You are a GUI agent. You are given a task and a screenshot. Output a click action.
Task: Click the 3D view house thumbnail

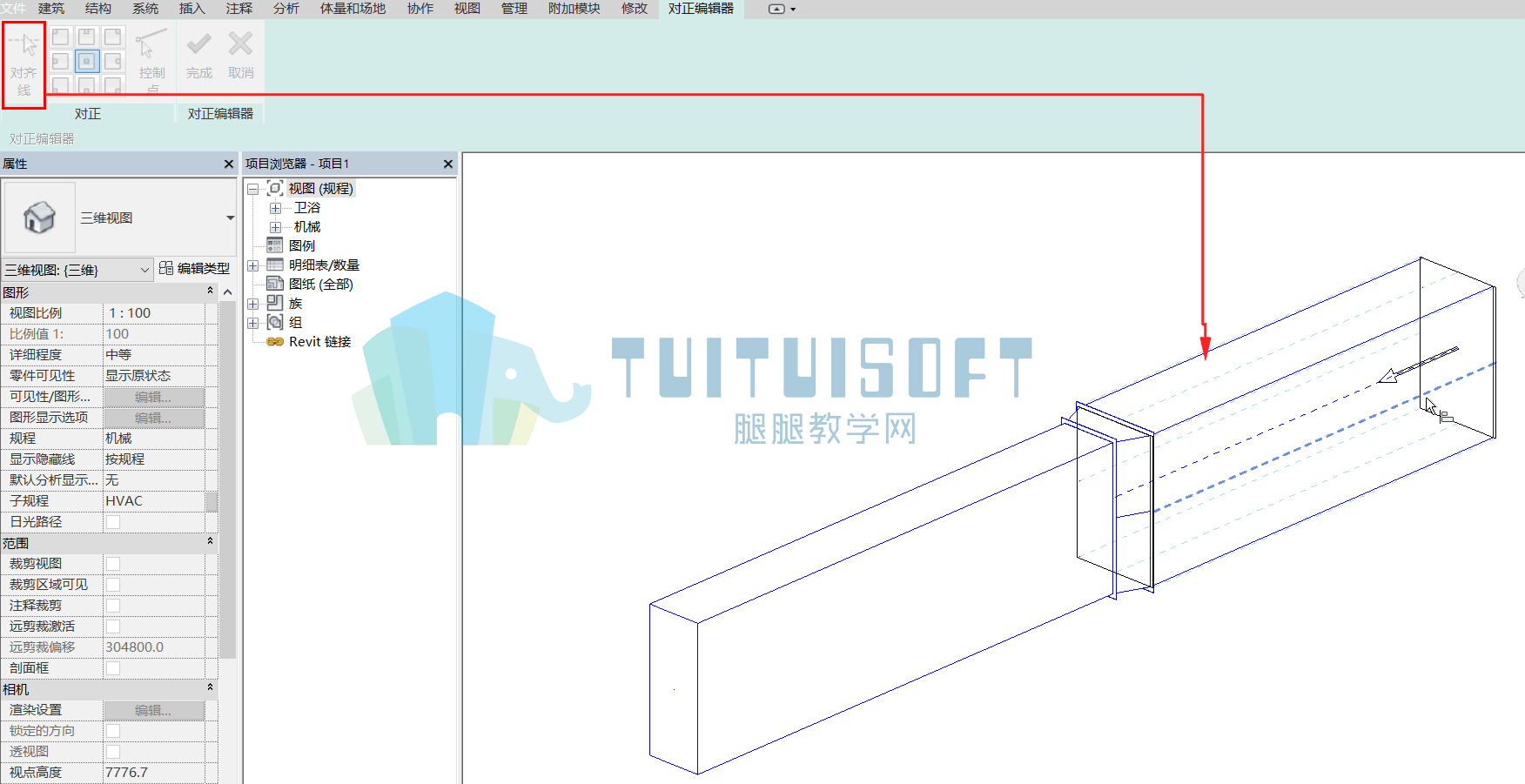(x=39, y=218)
